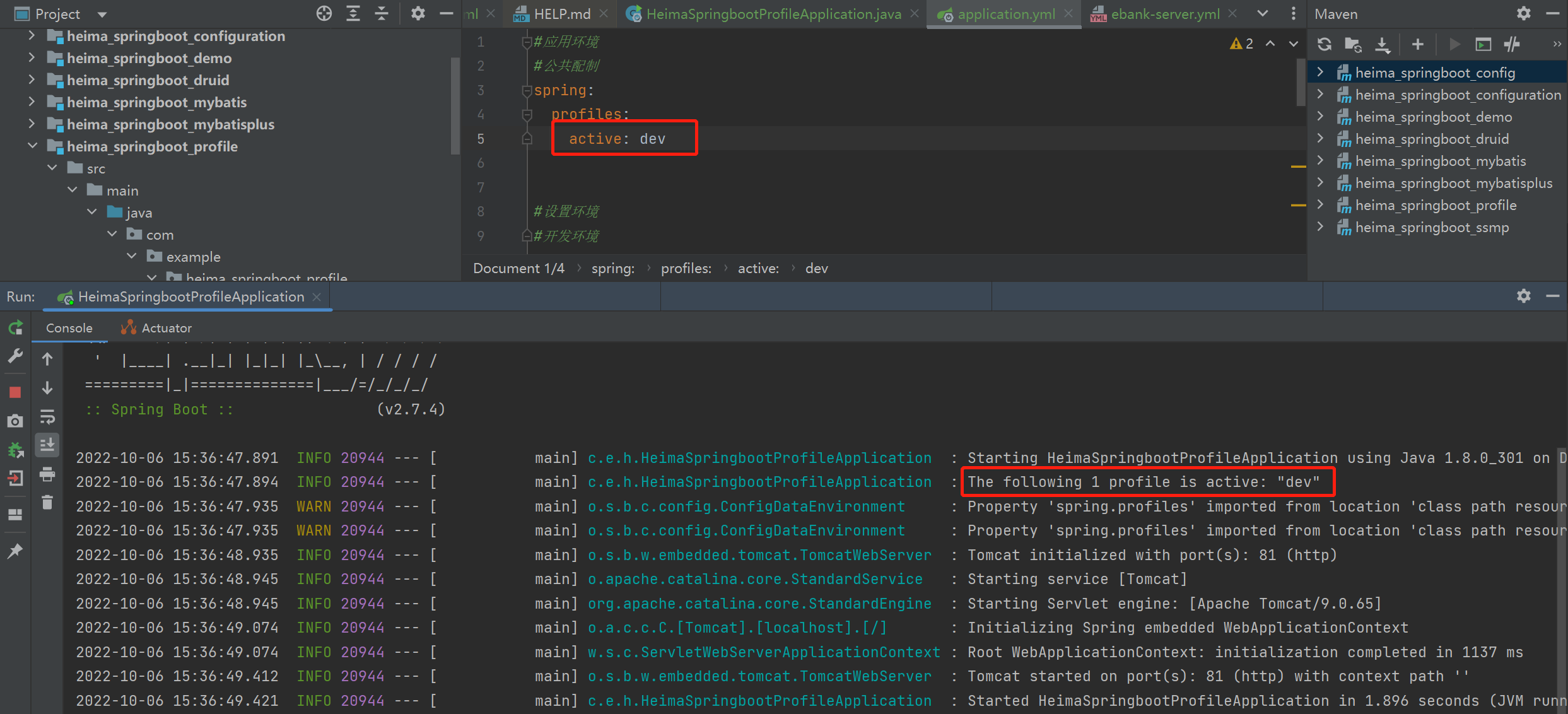The height and width of the screenshot is (714, 1568).
Task: Click Maven reload all projects icon
Action: coord(1325,44)
